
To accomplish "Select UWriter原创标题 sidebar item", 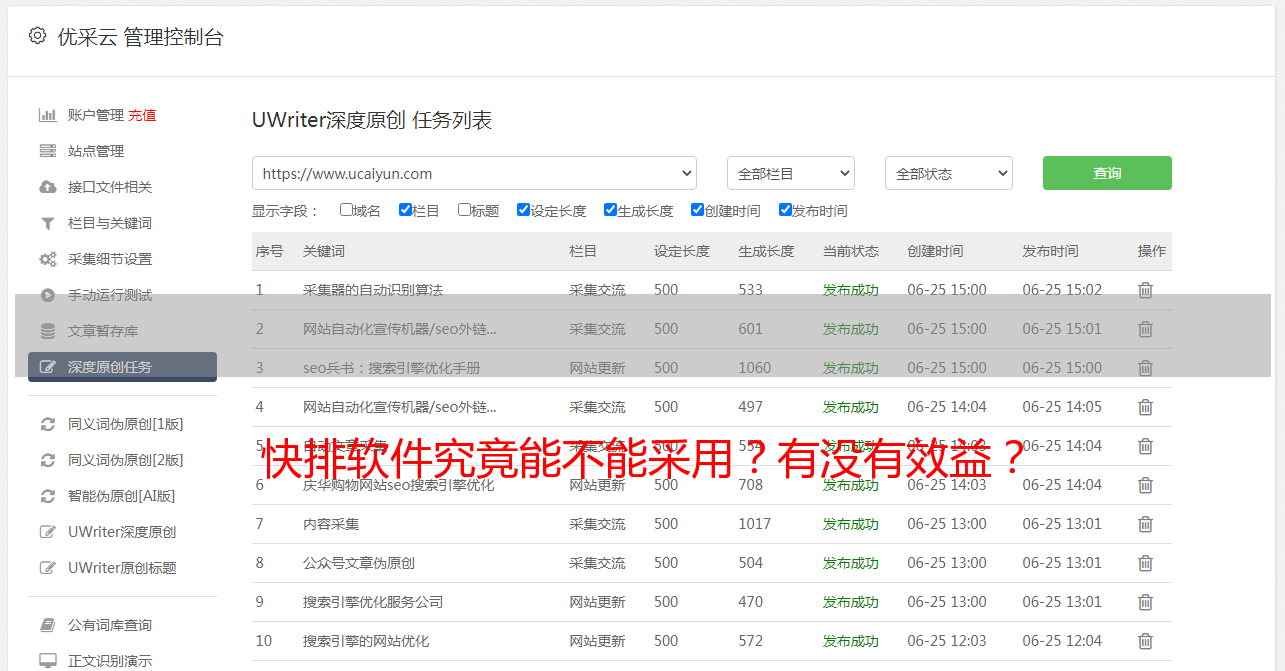I will [x=122, y=568].
